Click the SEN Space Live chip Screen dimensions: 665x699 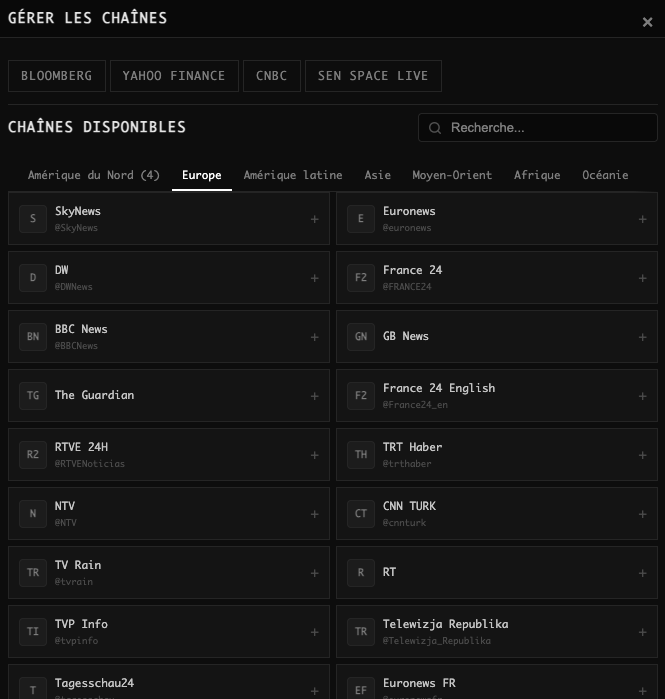point(372,76)
